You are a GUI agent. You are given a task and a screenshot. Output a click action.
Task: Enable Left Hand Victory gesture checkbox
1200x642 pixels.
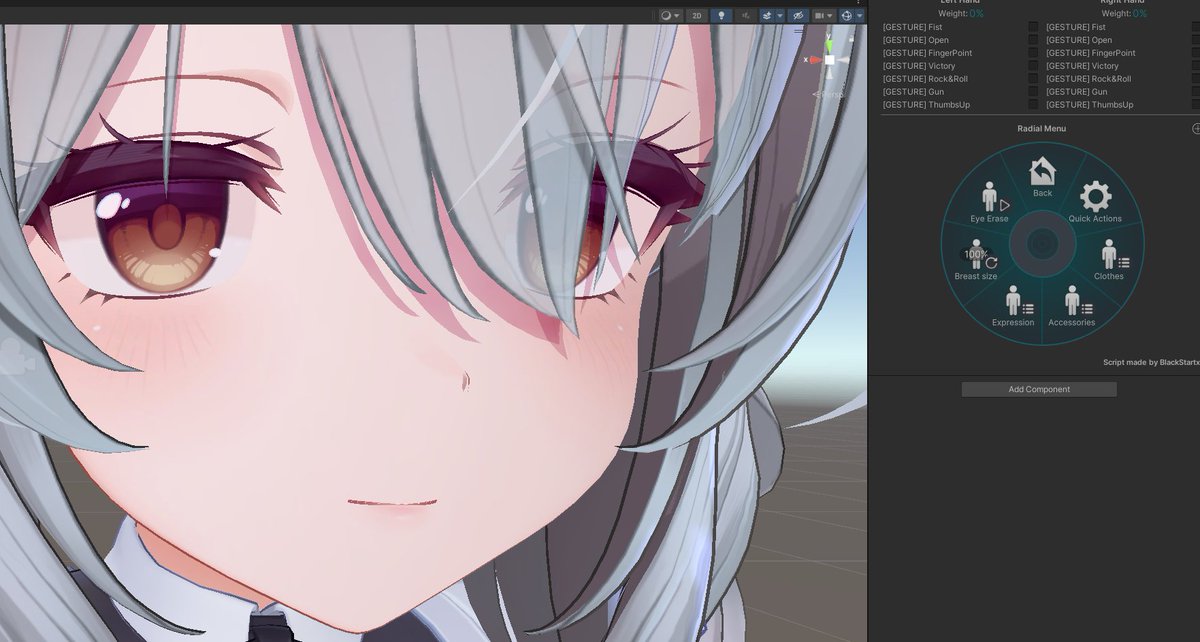[1033, 66]
